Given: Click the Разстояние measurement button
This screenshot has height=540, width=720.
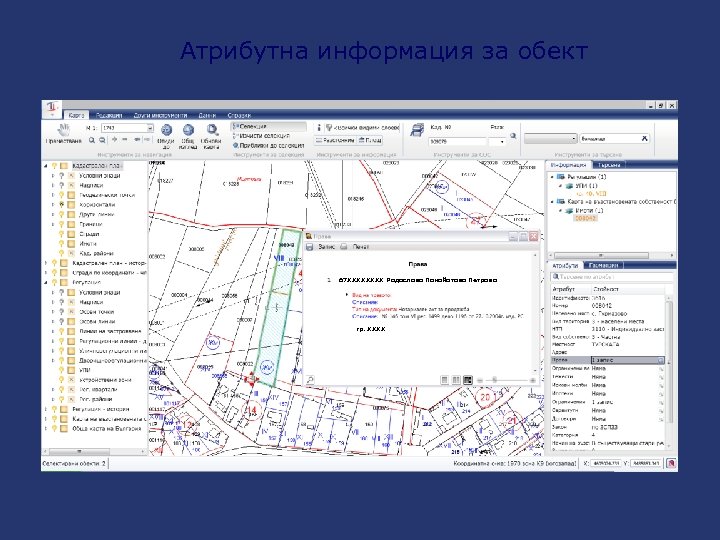Looking at the screenshot, I should coord(335,140).
